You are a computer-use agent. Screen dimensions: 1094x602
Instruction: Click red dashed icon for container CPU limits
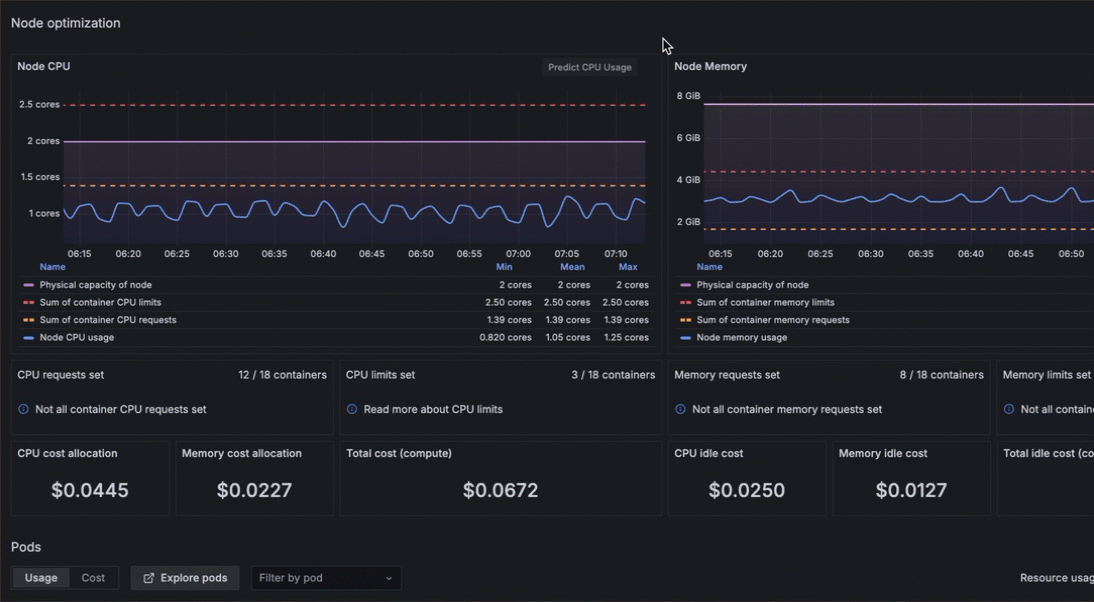click(x=29, y=302)
